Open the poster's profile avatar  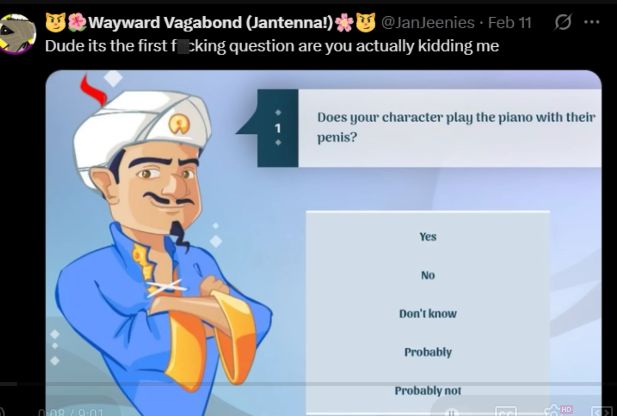click(17, 33)
